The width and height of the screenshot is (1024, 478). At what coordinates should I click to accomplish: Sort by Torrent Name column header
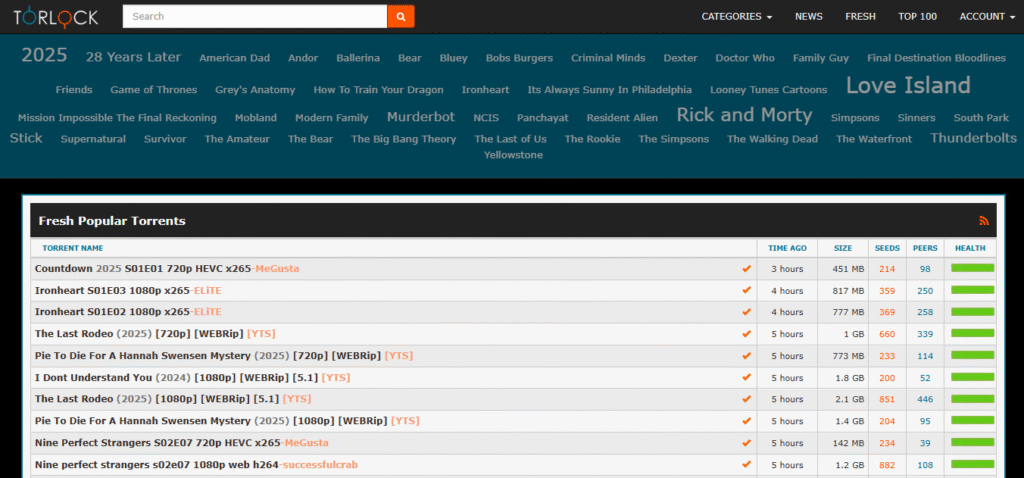pyautogui.click(x=72, y=248)
